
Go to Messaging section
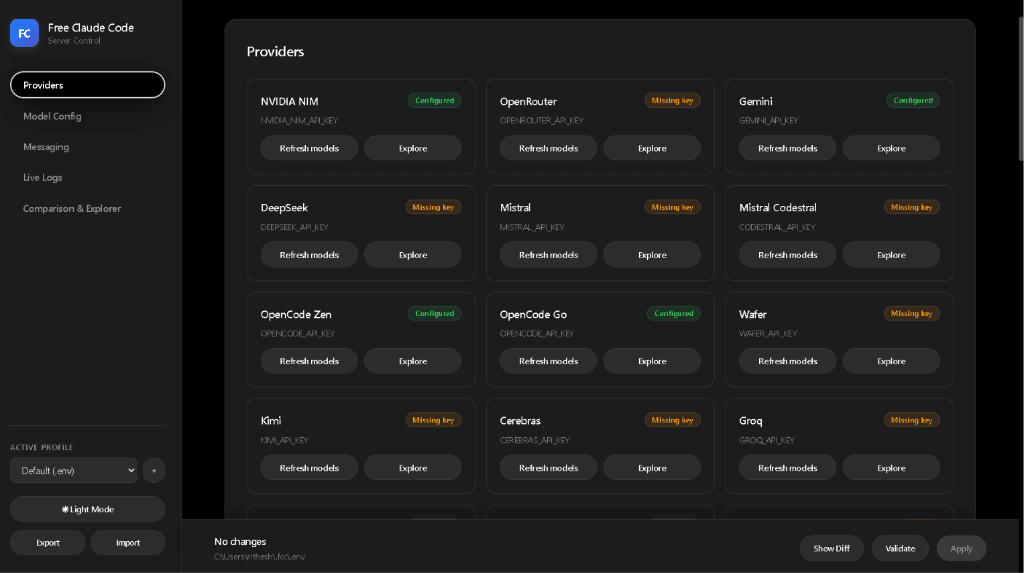46,147
